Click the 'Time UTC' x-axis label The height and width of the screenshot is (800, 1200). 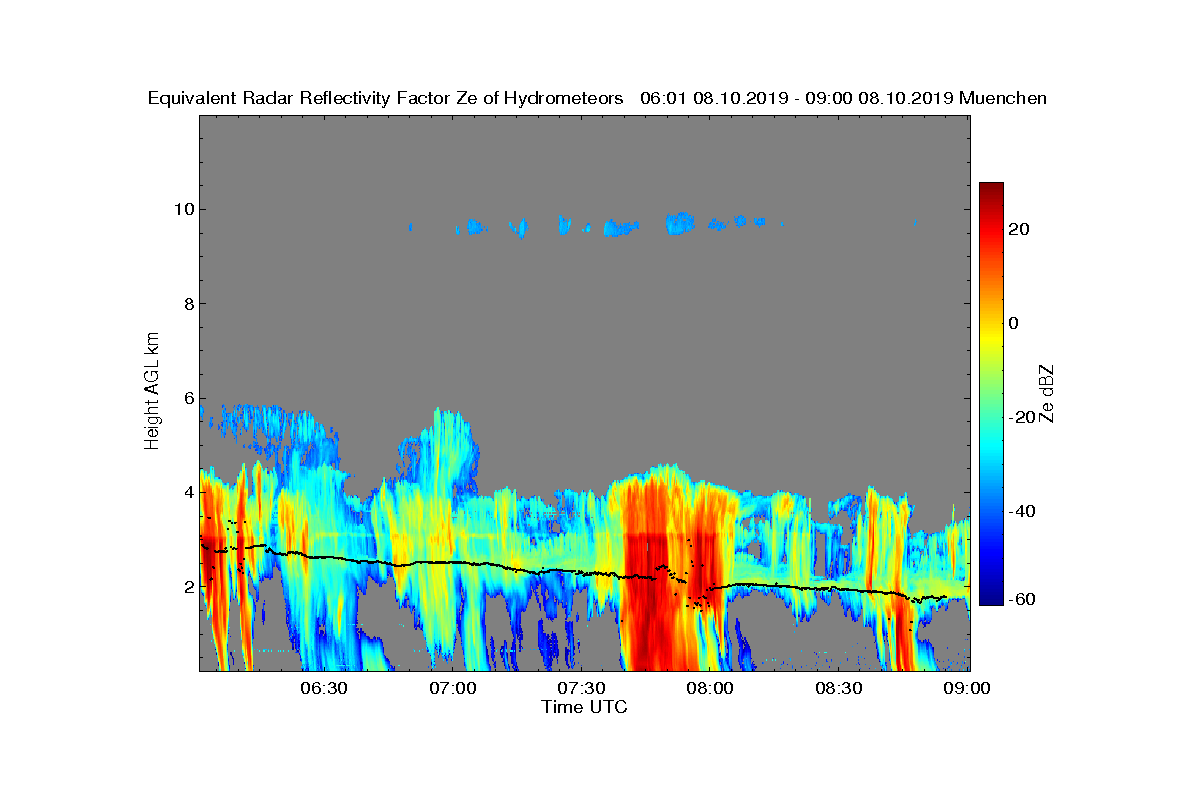[x=585, y=707]
